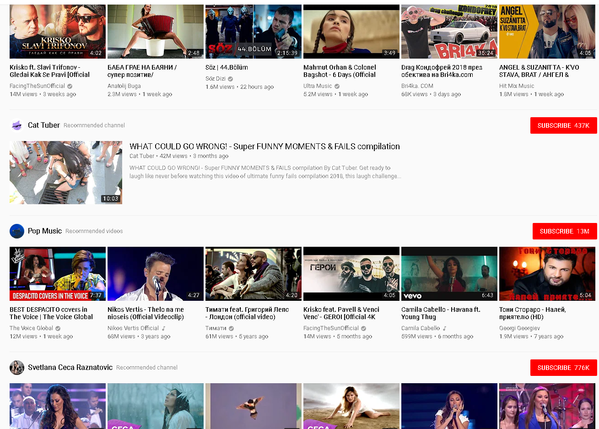
Task: Play the Тимати feat. Григорий Лепс thumbnail
Action: point(253,274)
